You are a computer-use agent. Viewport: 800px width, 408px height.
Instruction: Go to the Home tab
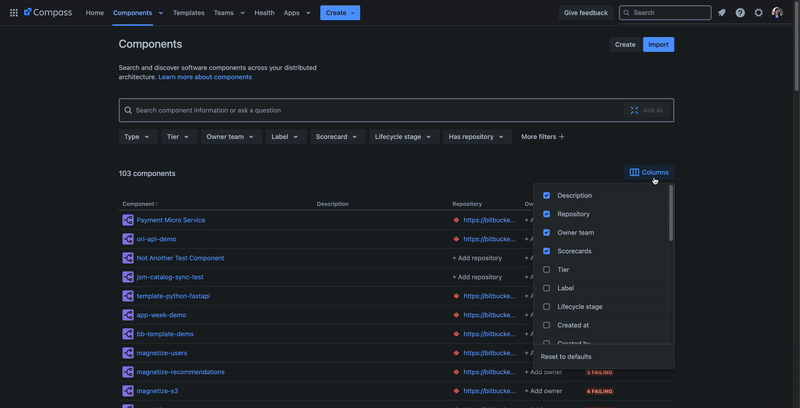click(94, 13)
